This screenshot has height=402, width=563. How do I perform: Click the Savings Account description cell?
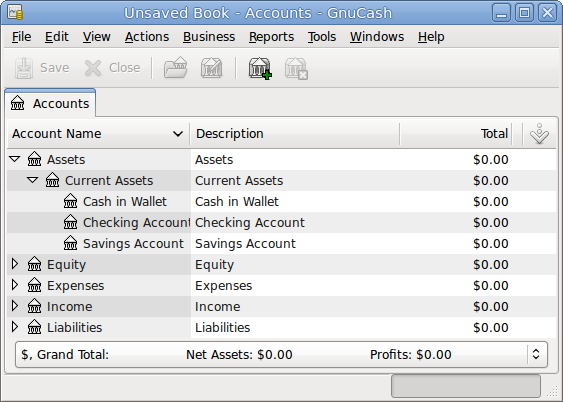pyautogui.click(x=295, y=244)
